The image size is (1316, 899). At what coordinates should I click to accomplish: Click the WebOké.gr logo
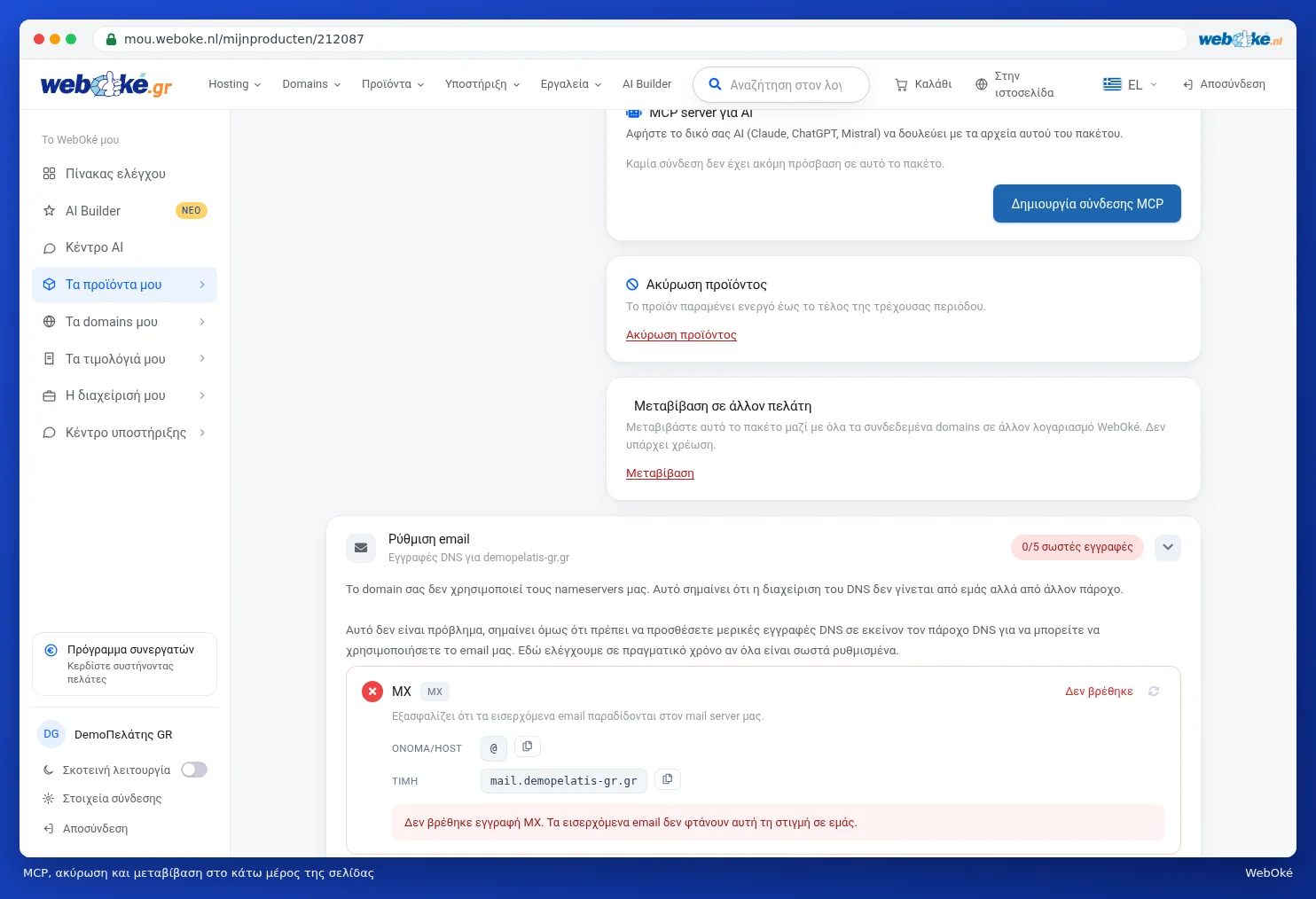[106, 84]
